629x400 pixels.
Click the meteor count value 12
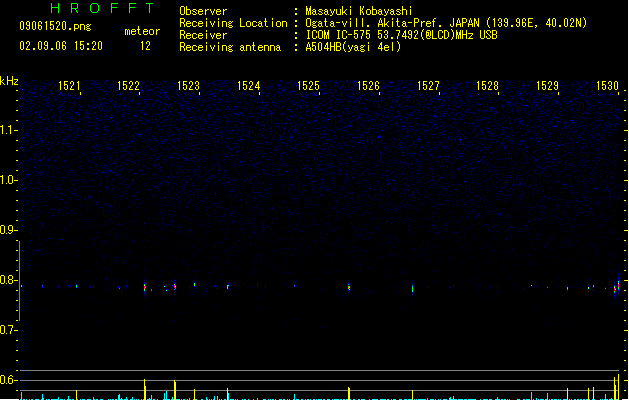coord(145,46)
